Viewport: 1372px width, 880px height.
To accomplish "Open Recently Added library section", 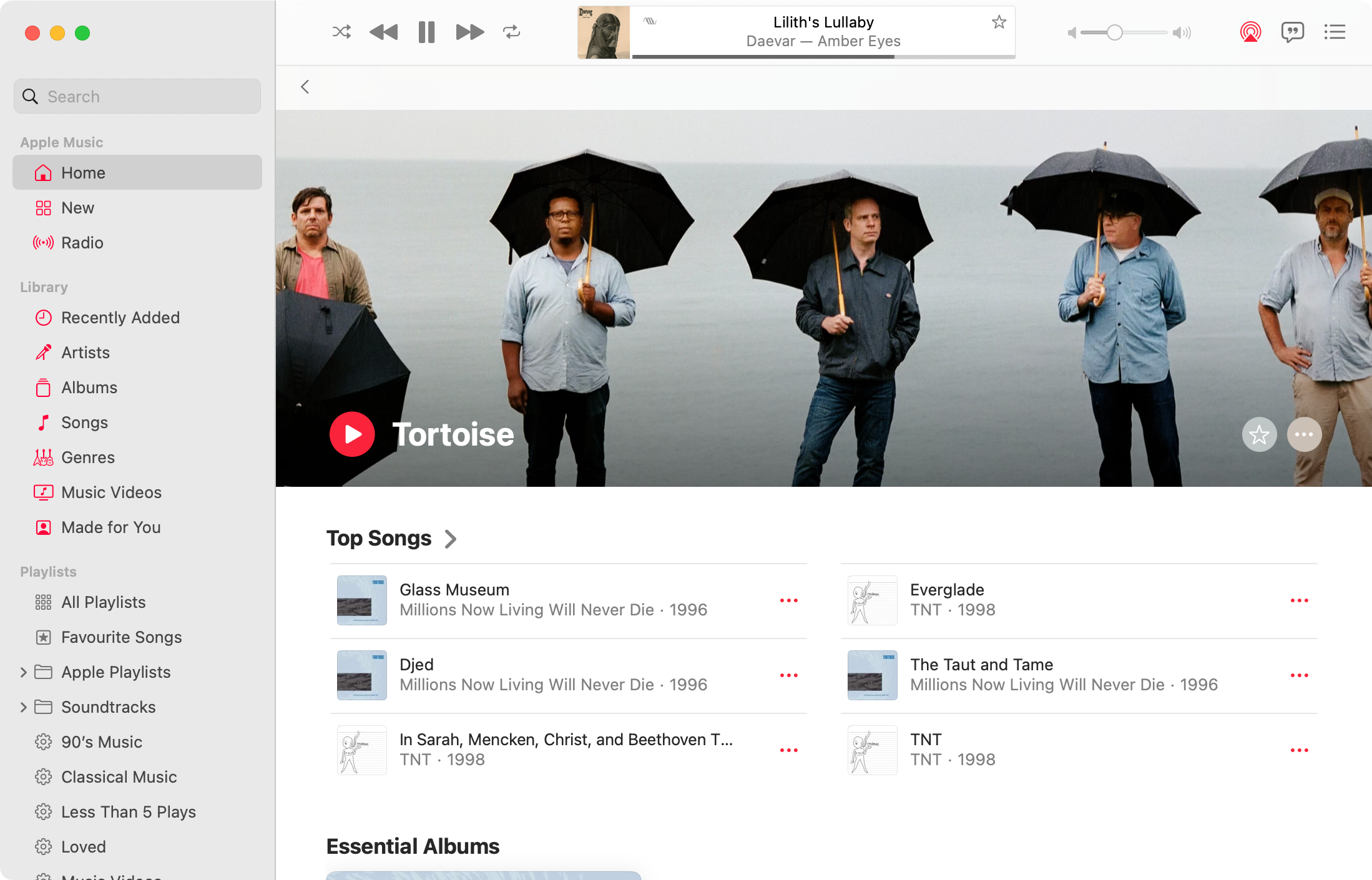I will pos(137,317).
